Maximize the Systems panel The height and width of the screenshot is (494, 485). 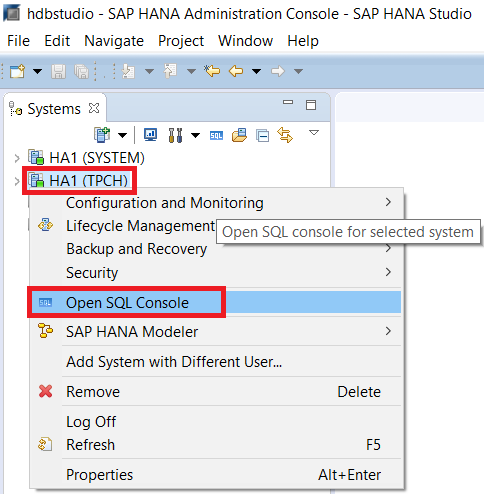click(311, 105)
